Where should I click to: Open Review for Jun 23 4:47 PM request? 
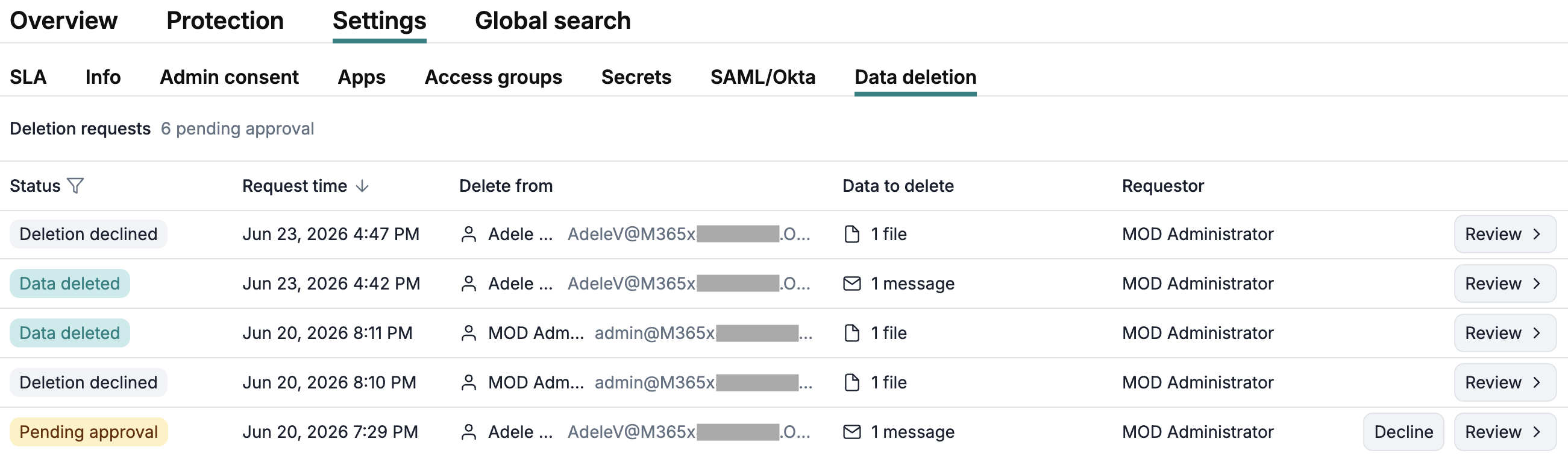coord(1505,234)
